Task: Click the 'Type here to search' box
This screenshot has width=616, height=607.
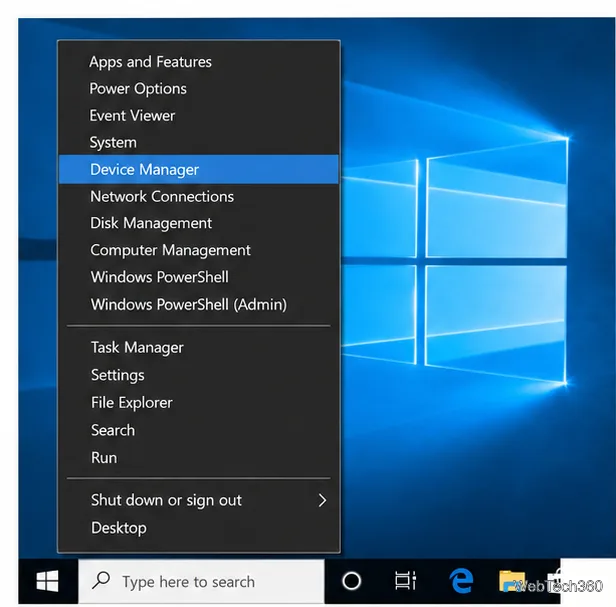Action: point(202,581)
